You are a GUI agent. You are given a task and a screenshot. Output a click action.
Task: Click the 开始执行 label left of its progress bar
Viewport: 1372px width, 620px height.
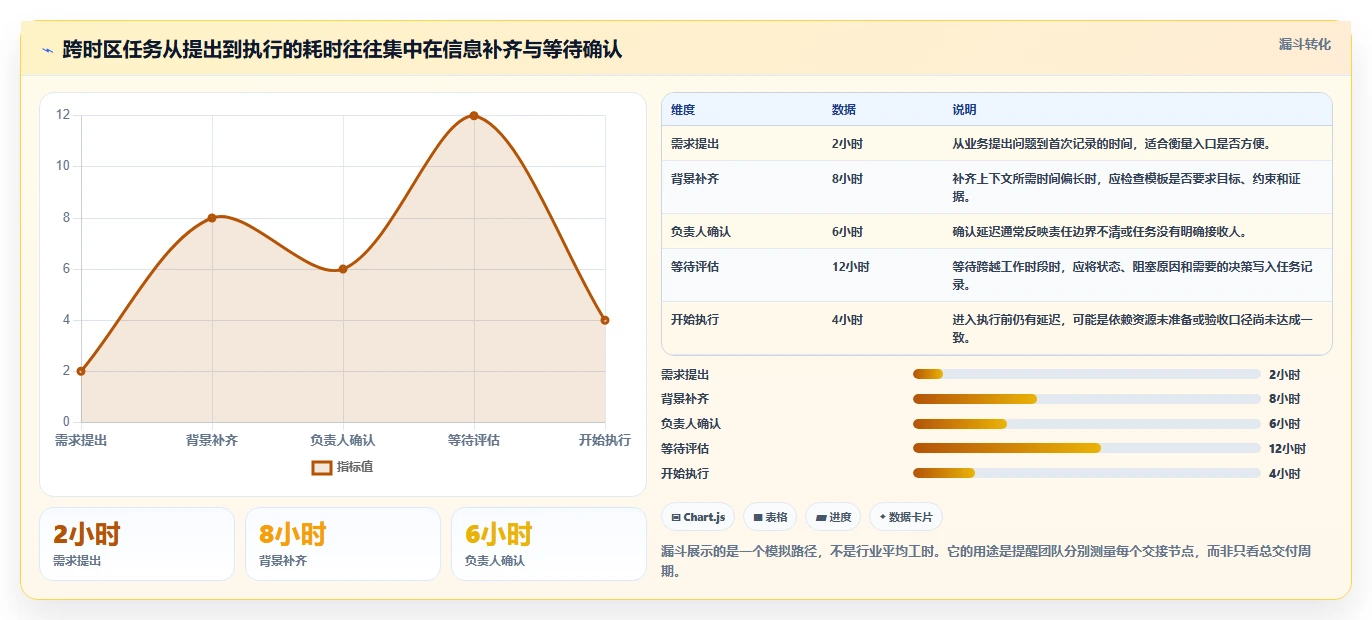click(x=685, y=474)
